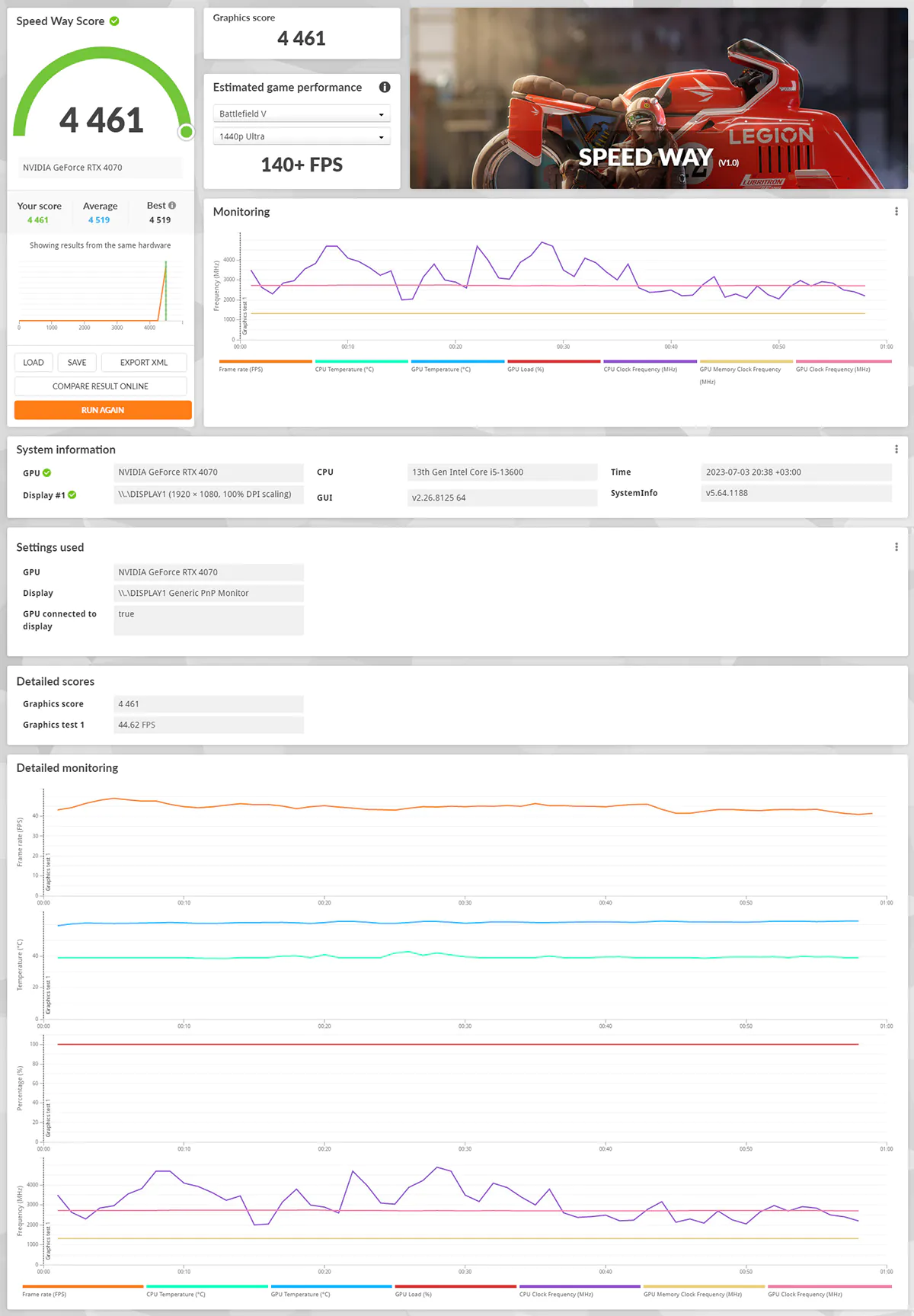Viewport: 914px width, 1316px height.
Task: Select the Time value 2023-07-03 20:38
Action: [796, 472]
